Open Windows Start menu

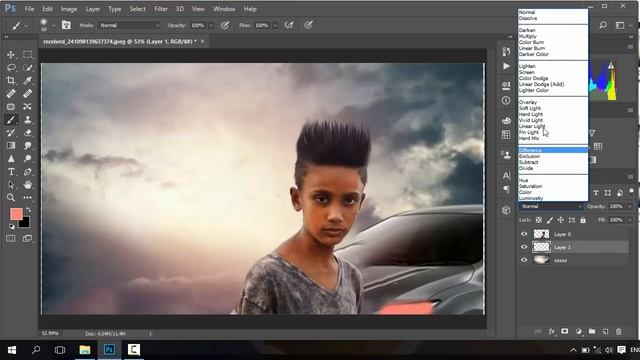pyautogui.click(x=12, y=350)
